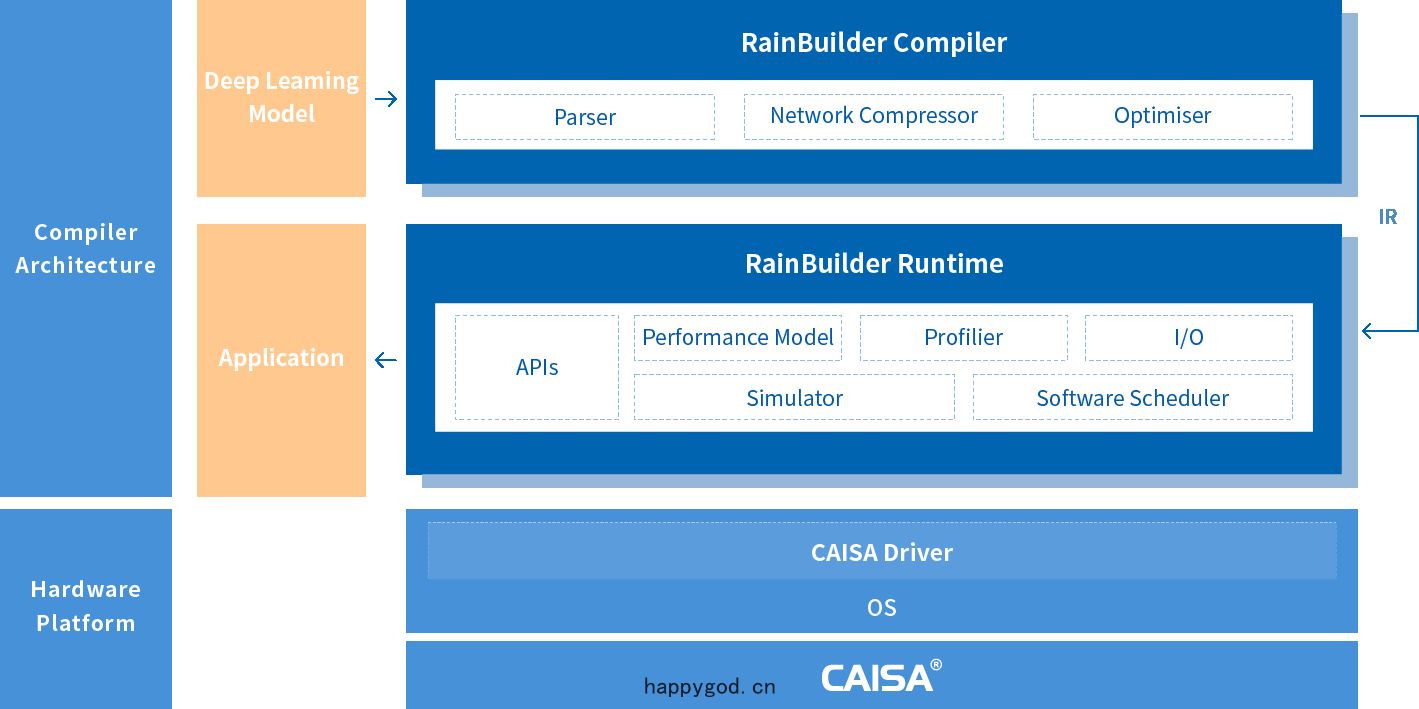Image resolution: width=1419 pixels, height=709 pixels.
Task: Click the RainBuilder Compiler heading
Action: [x=874, y=42]
